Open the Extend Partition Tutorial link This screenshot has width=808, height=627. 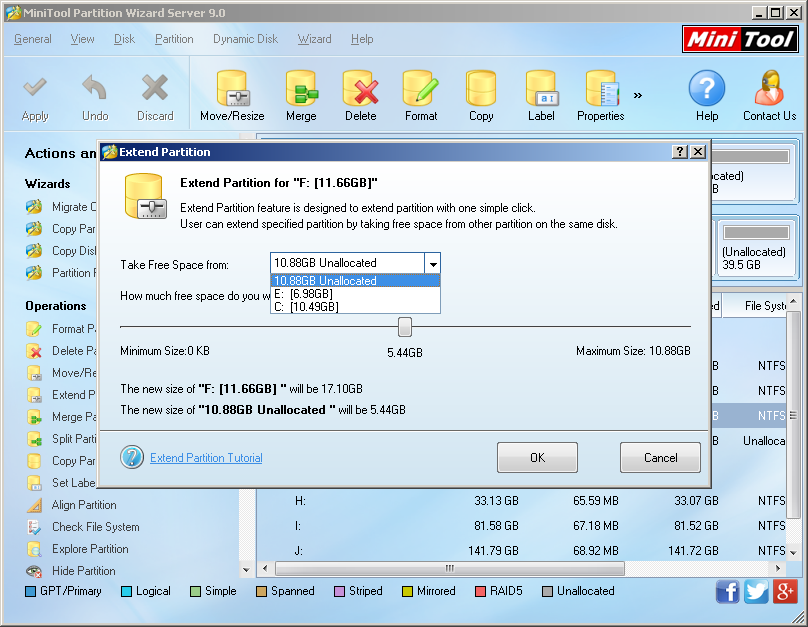(206, 458)
